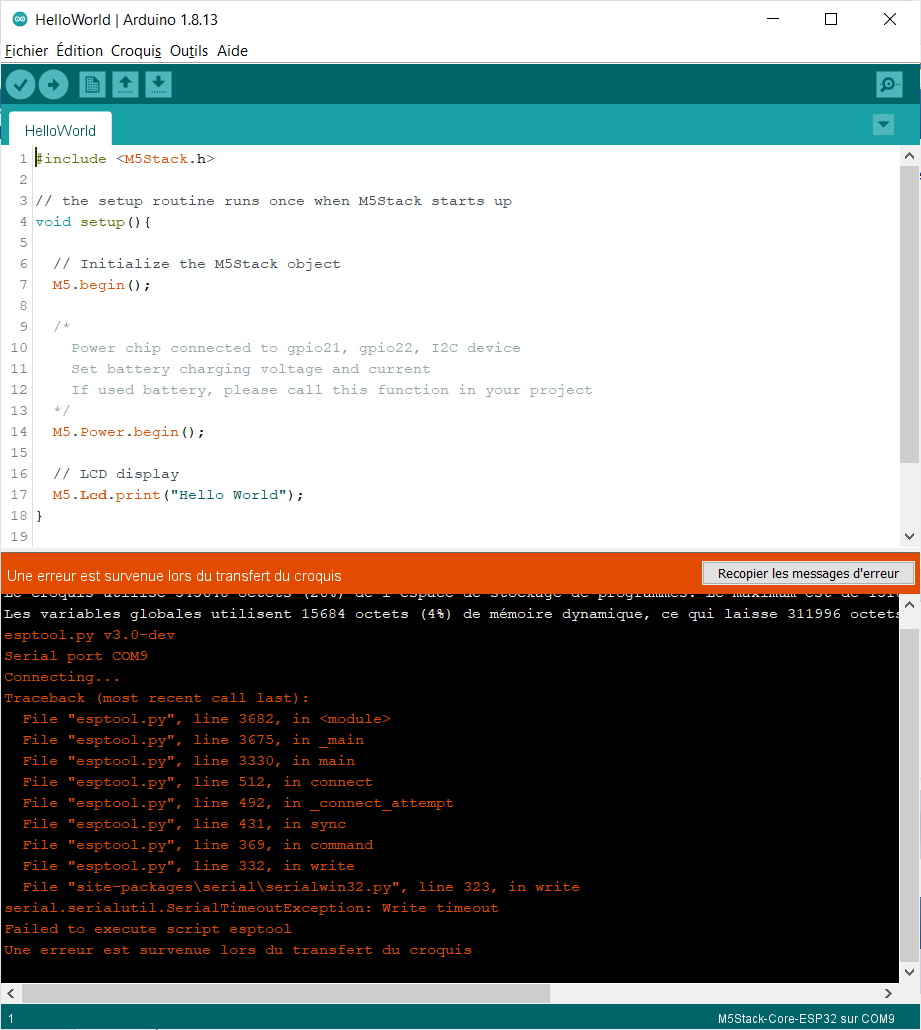Click the Arduino logo in title bar

tap(20, 19)
